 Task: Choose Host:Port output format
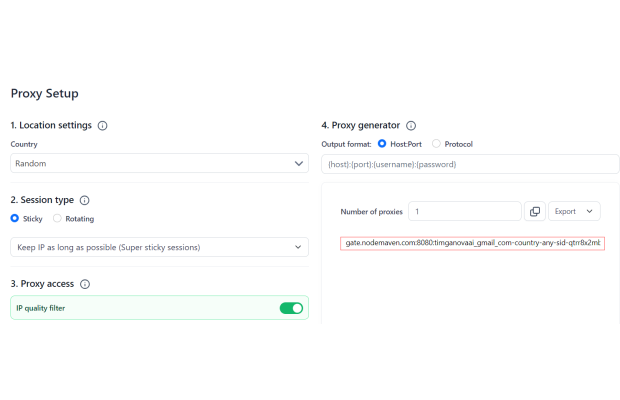pos(382,144)
